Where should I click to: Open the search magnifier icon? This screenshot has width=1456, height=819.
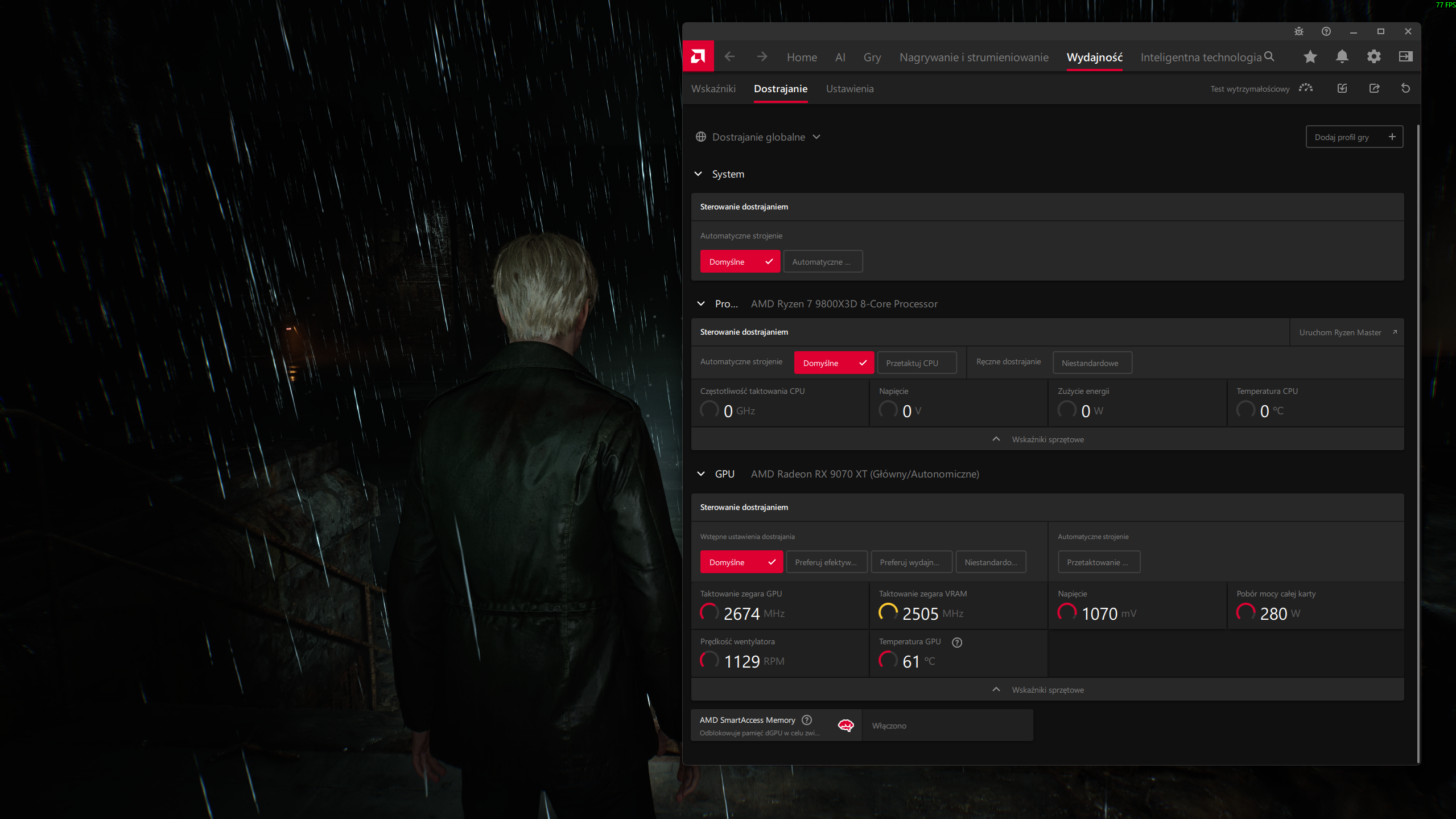(1269, 56)
